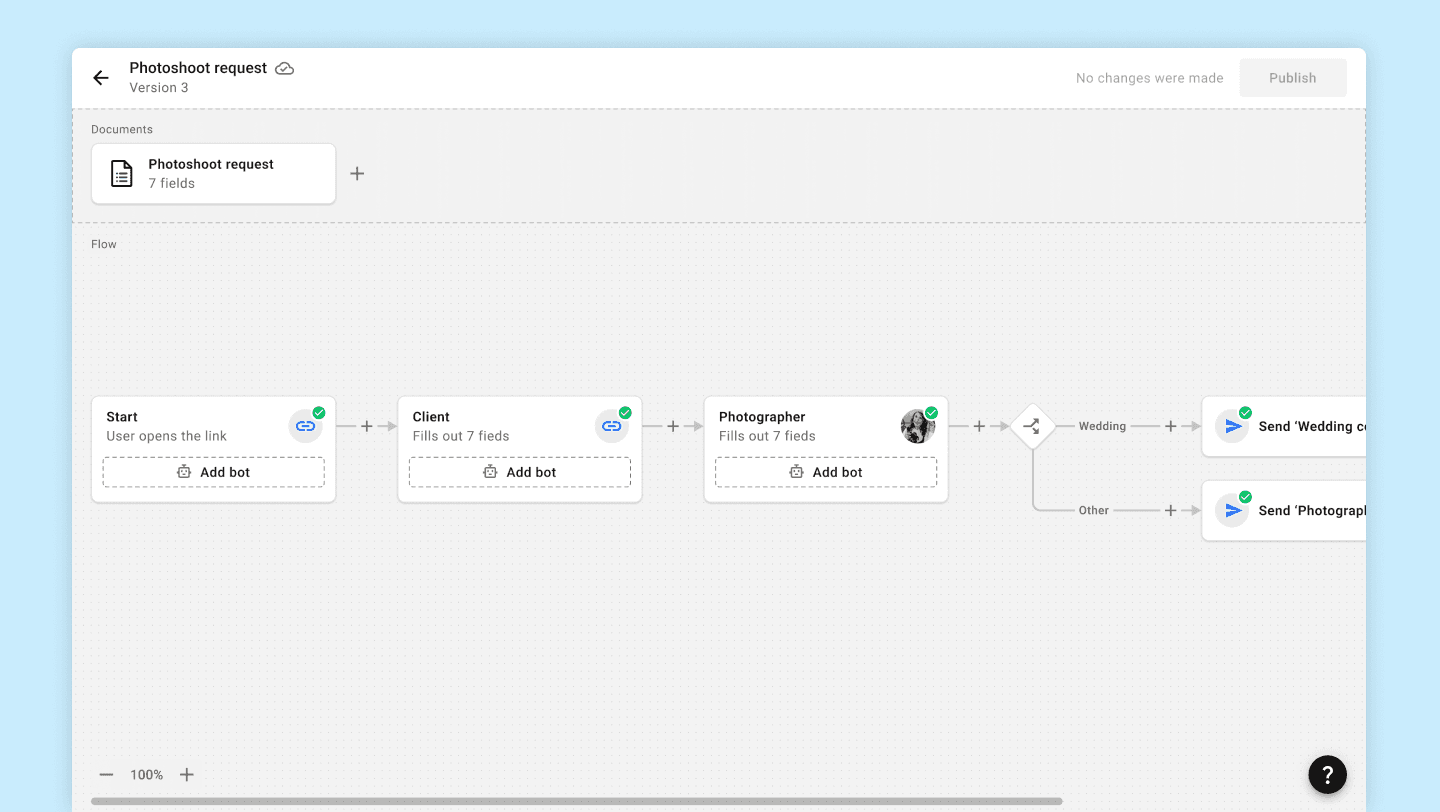Viewport: 1440px width, 812px height.
Task: Insert step after the Photographer step
Action: pyautogui.click(x=979, y=426)
